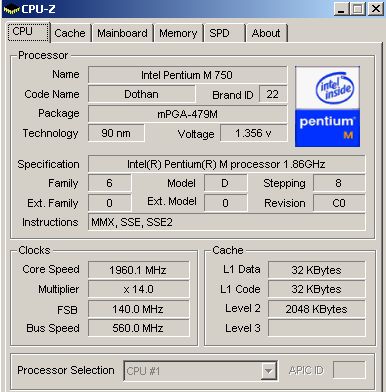Click the FSB value 140.0 MHz
This screenshot has height=392, width=386.
(x=138, y=309)
